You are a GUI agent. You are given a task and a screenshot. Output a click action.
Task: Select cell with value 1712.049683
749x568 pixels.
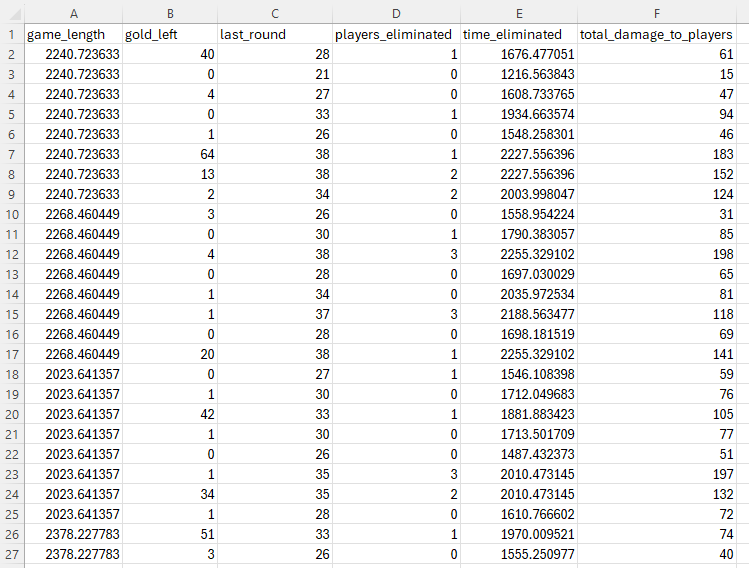click(519, 394)
